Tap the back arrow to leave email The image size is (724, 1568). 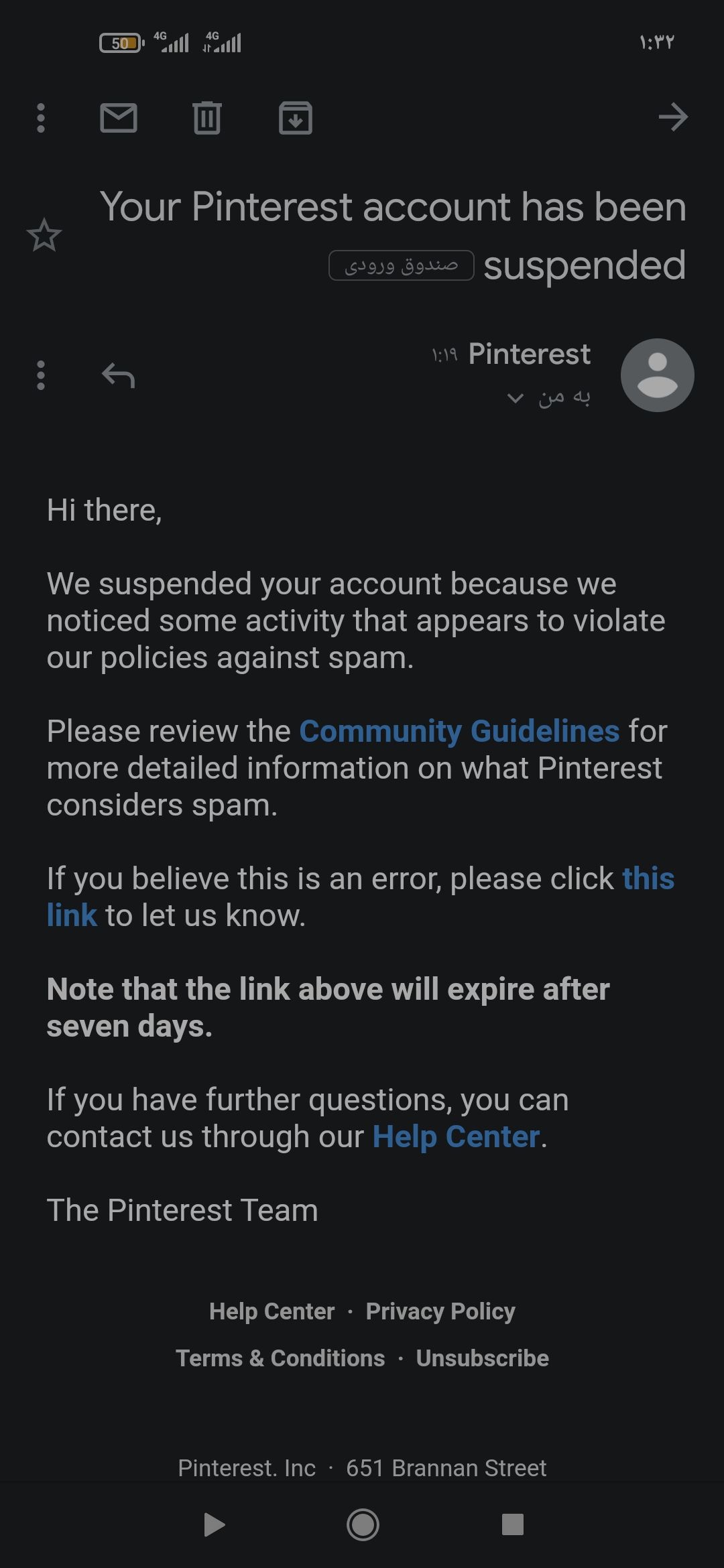pyautogui.click(x=673, y=117)
